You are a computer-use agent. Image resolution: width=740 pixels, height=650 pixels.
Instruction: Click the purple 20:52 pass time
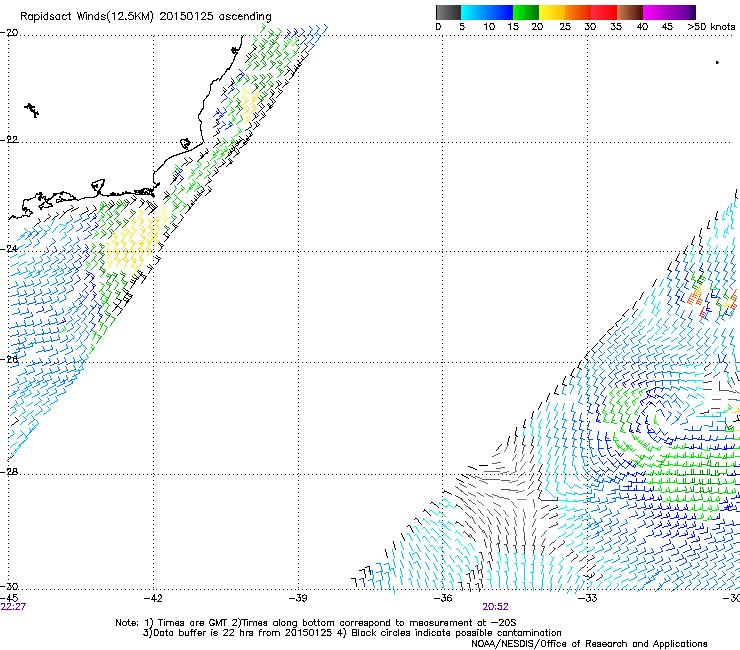[496, 607]
